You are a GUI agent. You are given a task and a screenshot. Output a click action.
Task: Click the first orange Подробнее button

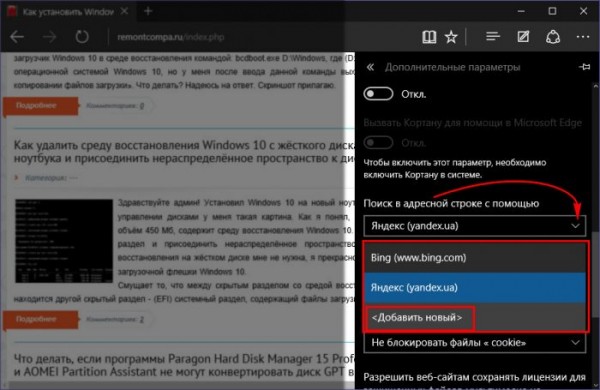(x=41, y=106)
